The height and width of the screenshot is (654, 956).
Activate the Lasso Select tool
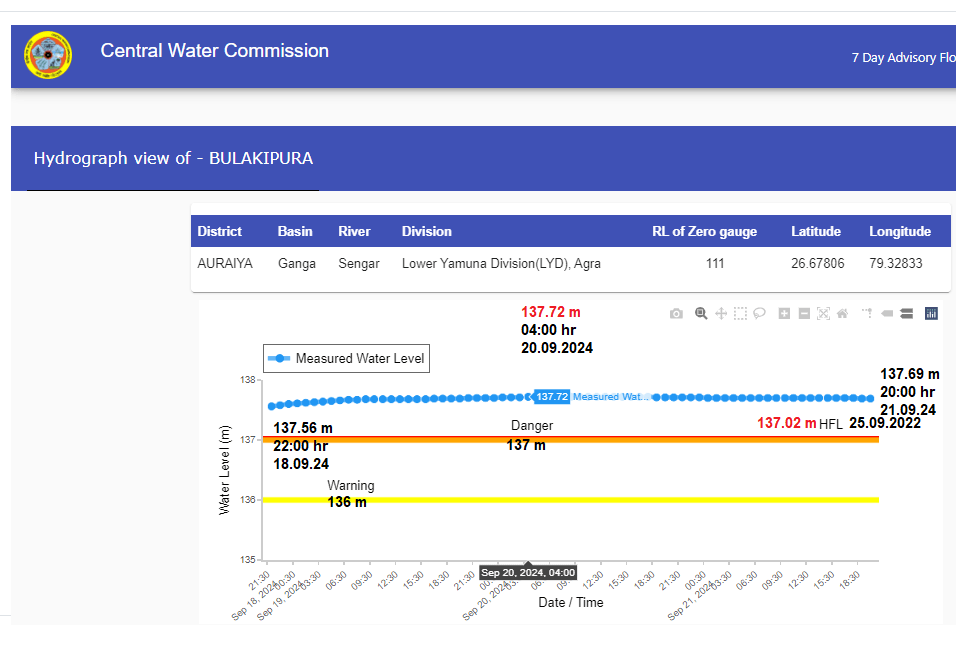tap(760, 314)
